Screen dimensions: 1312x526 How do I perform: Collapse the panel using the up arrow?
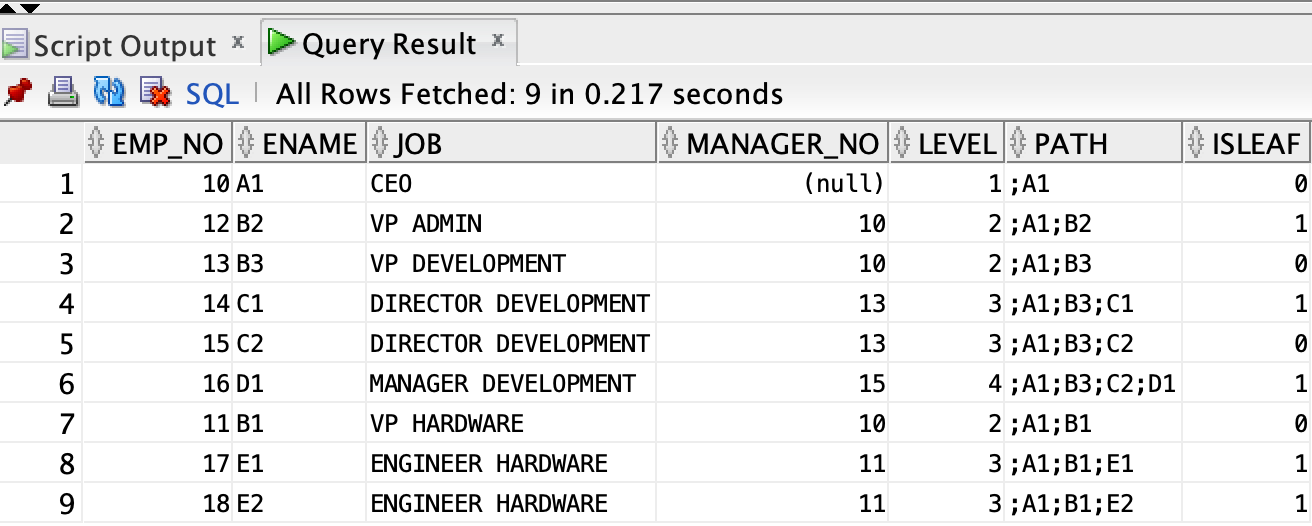coord(10,8)
